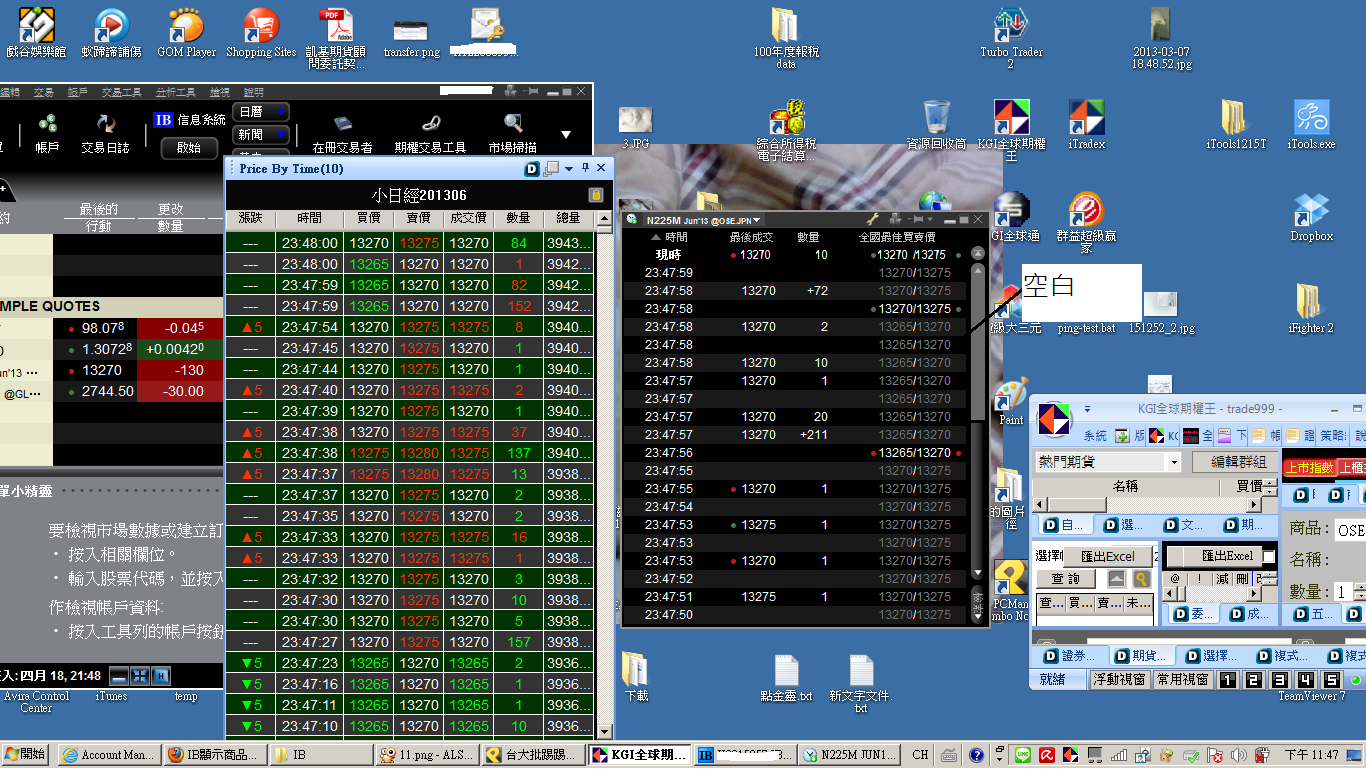This screenshot has width=1366, height=776.
Task: Open the 資源回收筒 recycle bin
Action: tap(937, 125)
